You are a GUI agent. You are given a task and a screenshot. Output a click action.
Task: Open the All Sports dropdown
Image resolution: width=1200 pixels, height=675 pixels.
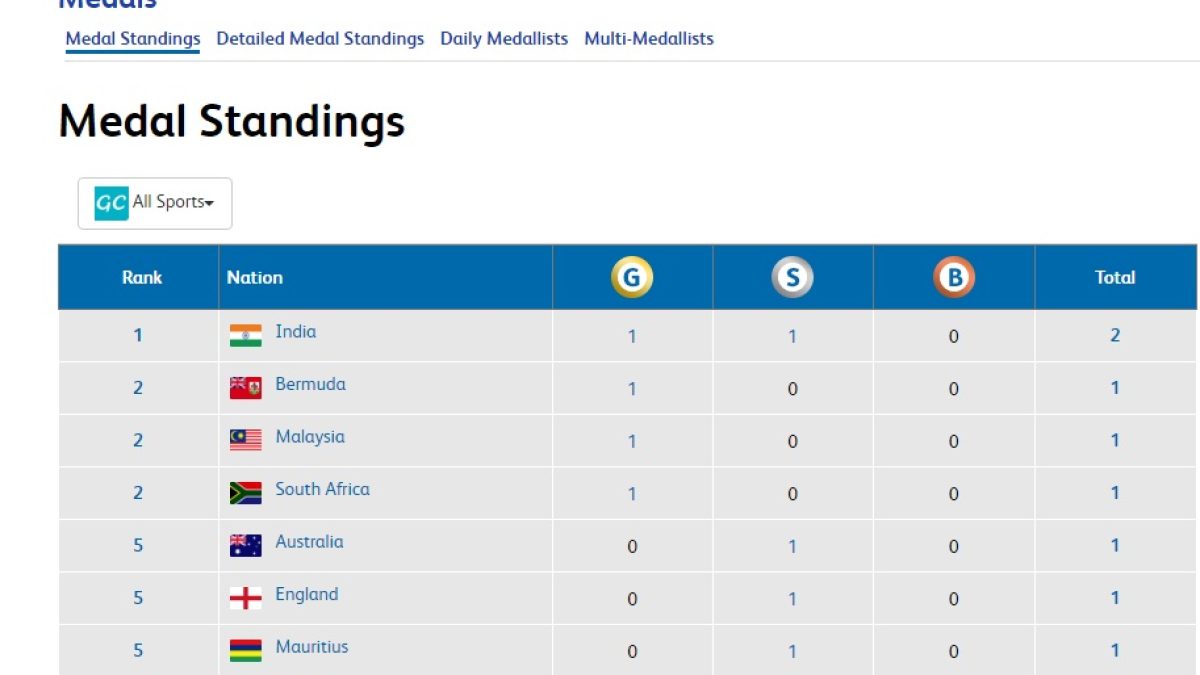155,203
